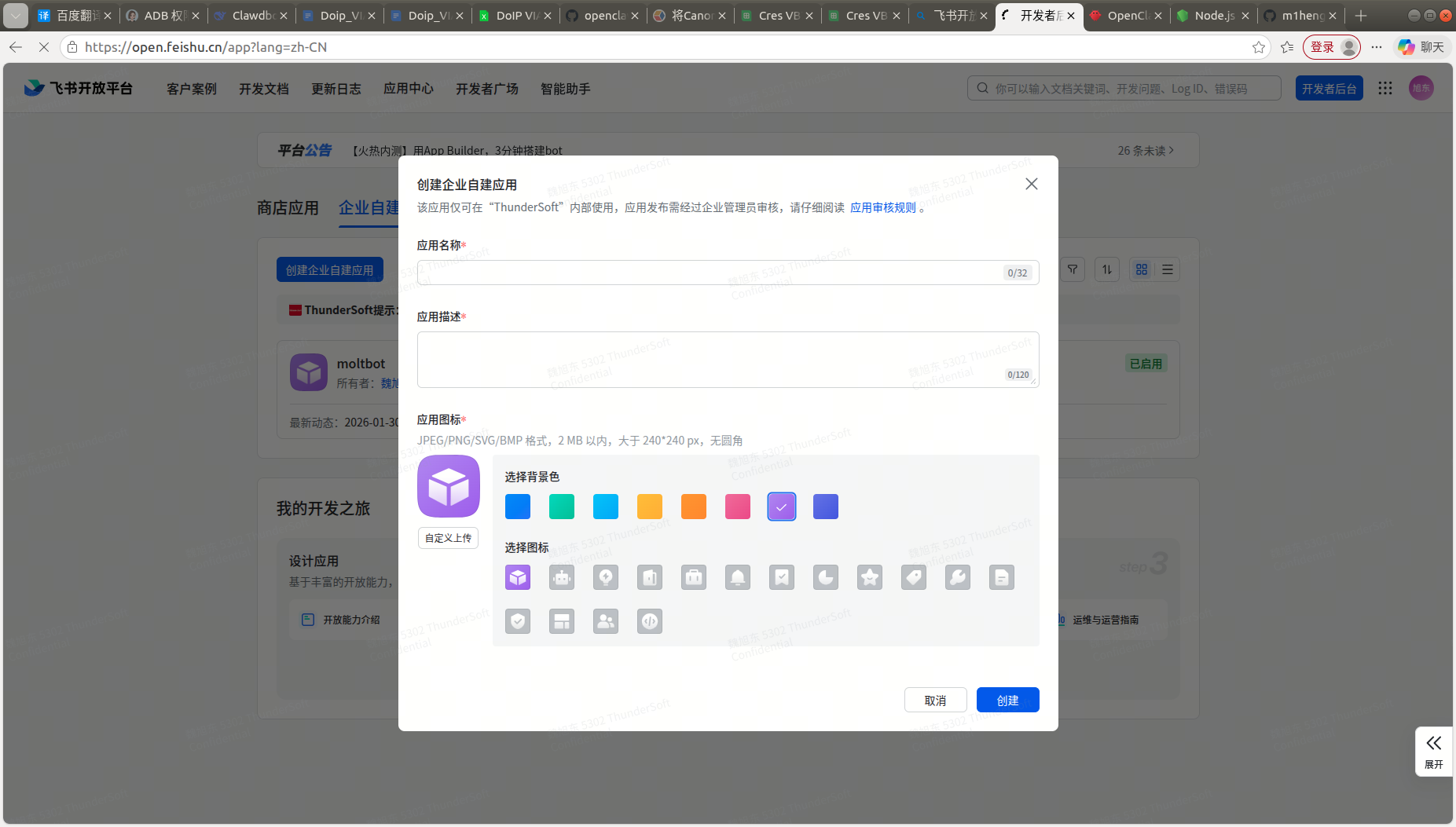Click the 自定义上传 upload button
This screenshot has width=1456, height=827.
coord(448,538)
